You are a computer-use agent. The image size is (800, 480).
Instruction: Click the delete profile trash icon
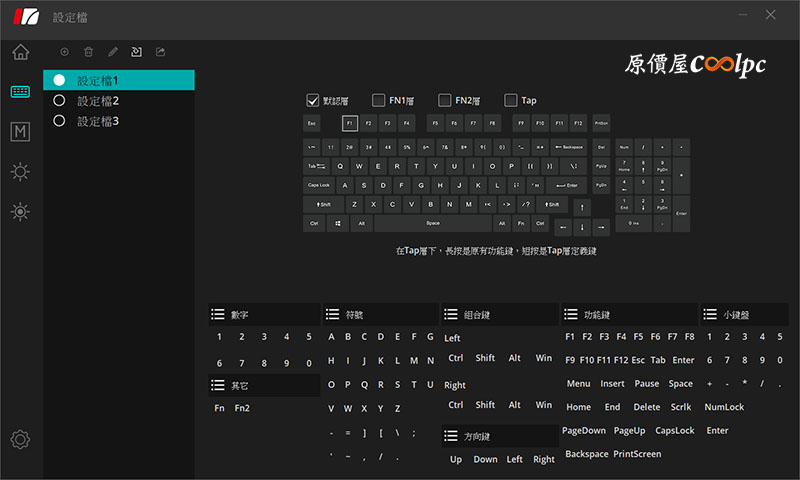[x=88, y=52]
